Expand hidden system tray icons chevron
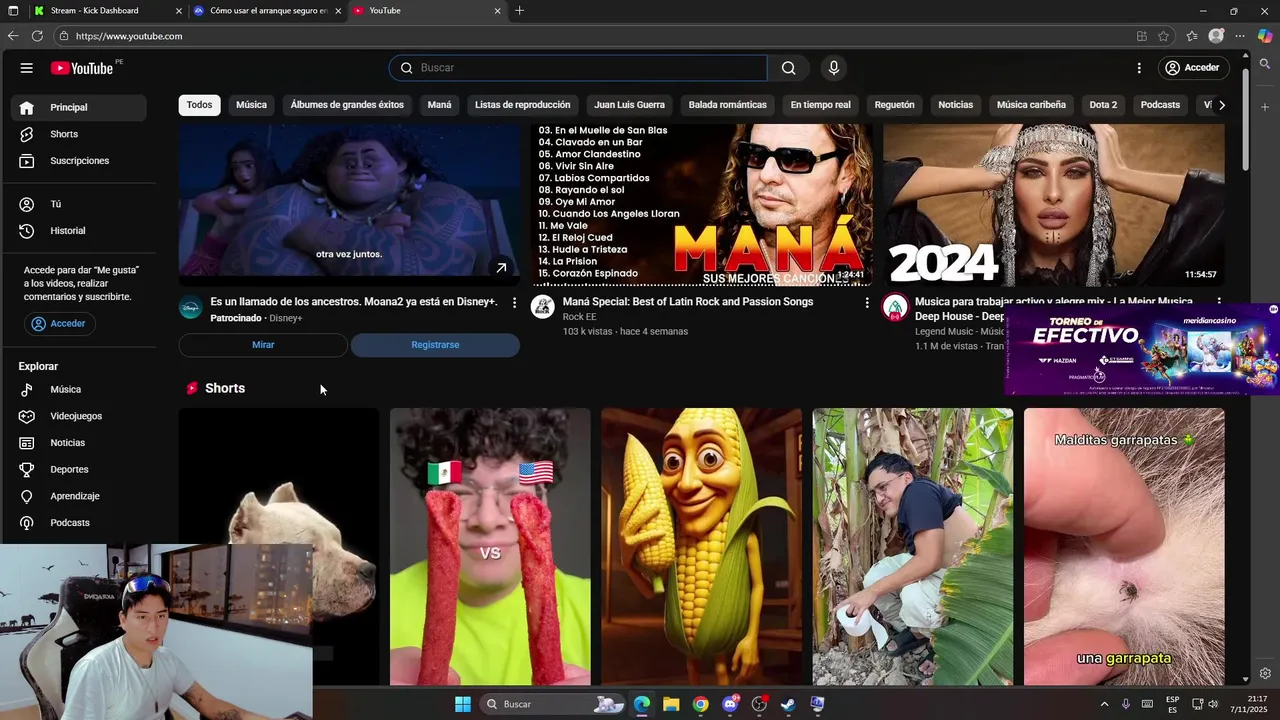 (1104, 704)
